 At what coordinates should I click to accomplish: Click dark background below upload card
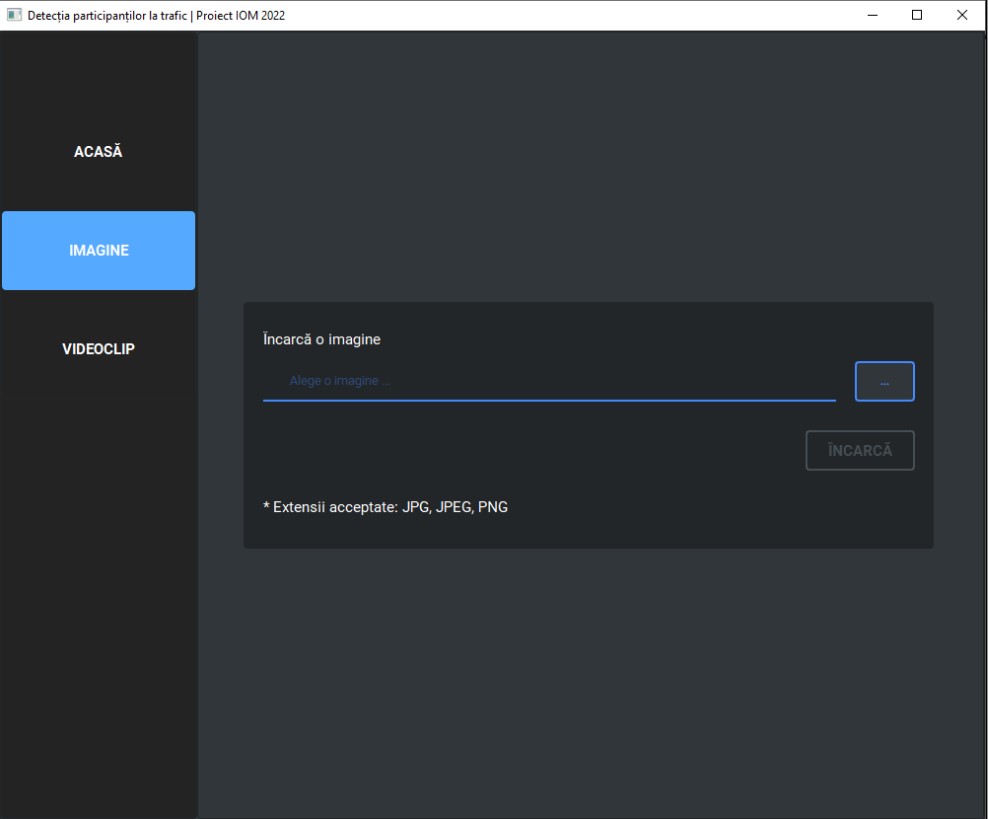(590, 680)
